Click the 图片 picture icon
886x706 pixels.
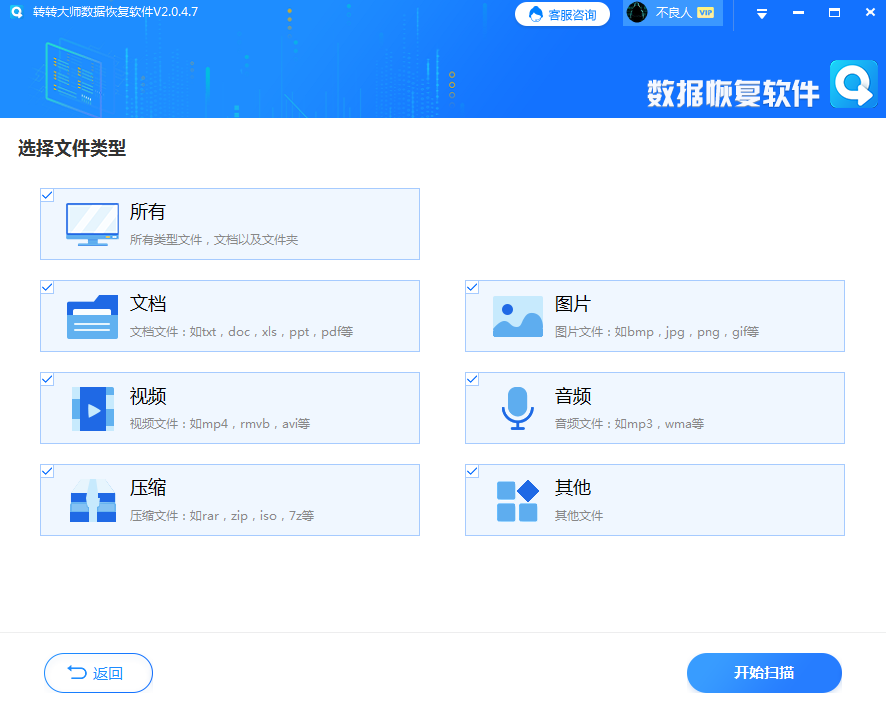tap(517, 313)
